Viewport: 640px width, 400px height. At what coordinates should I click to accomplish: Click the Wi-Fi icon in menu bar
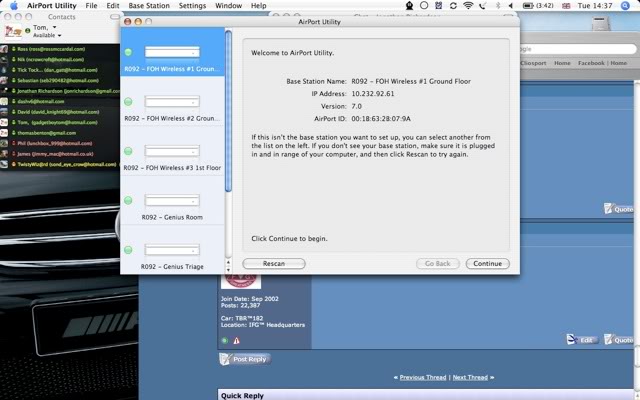[x=468, y=6]
